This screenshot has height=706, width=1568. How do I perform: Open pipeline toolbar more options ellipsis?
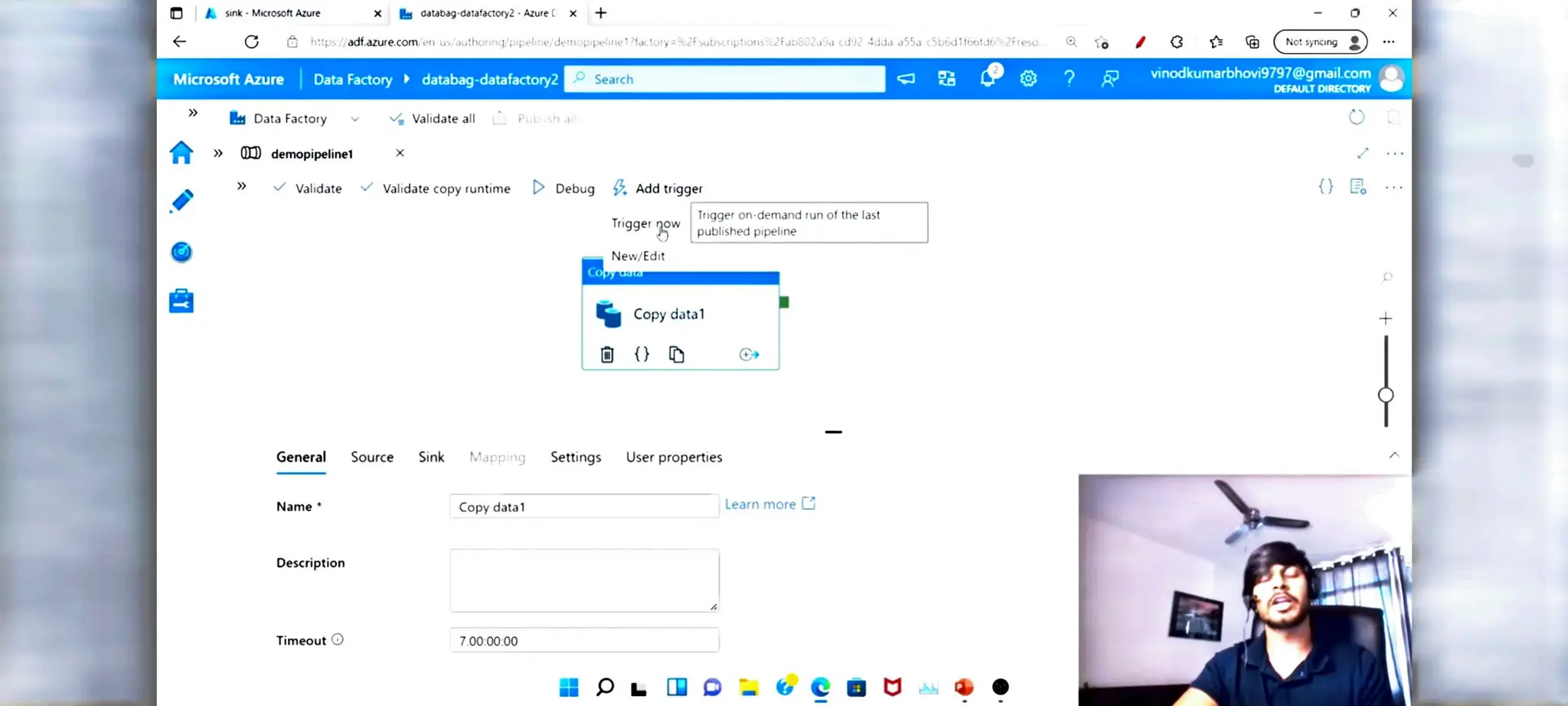tap(1394, 188)
